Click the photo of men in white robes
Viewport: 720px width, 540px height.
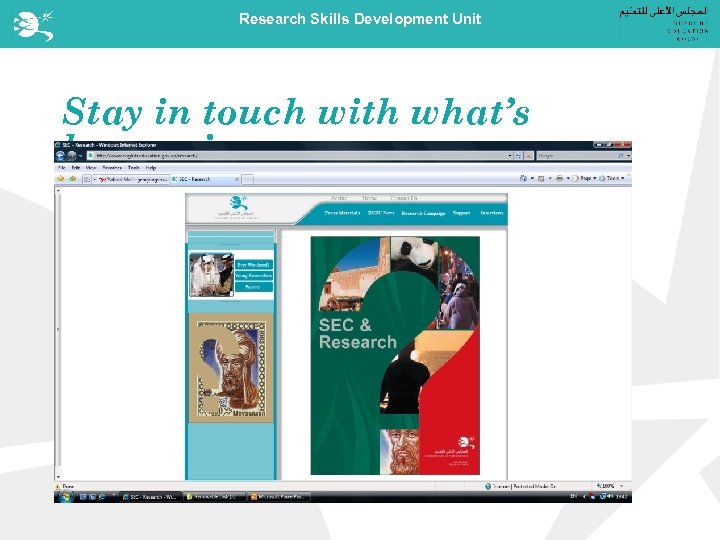tap(211, 275)
